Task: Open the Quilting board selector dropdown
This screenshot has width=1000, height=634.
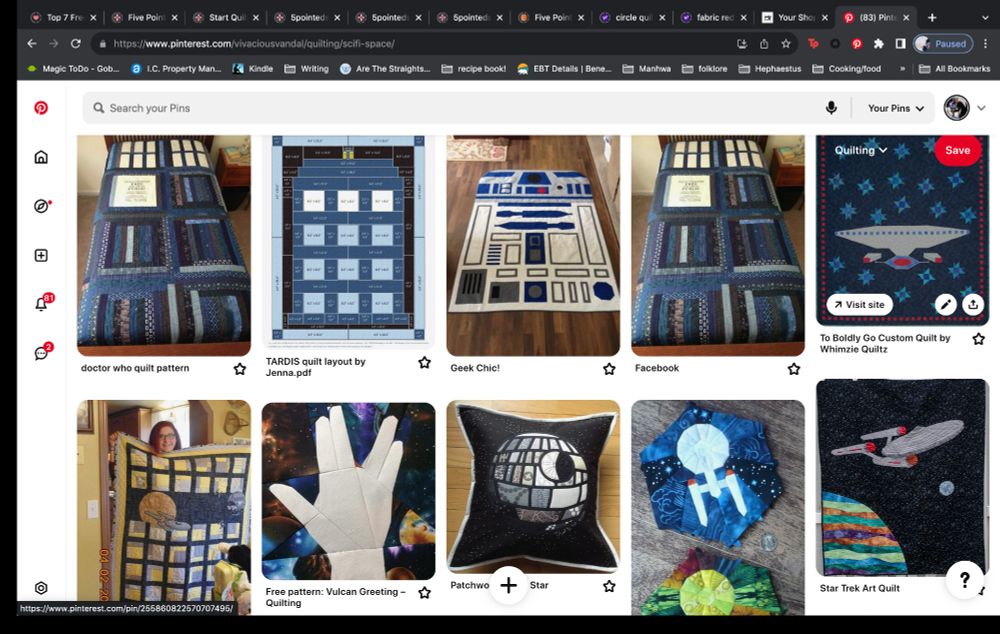Action: point(860,151)
